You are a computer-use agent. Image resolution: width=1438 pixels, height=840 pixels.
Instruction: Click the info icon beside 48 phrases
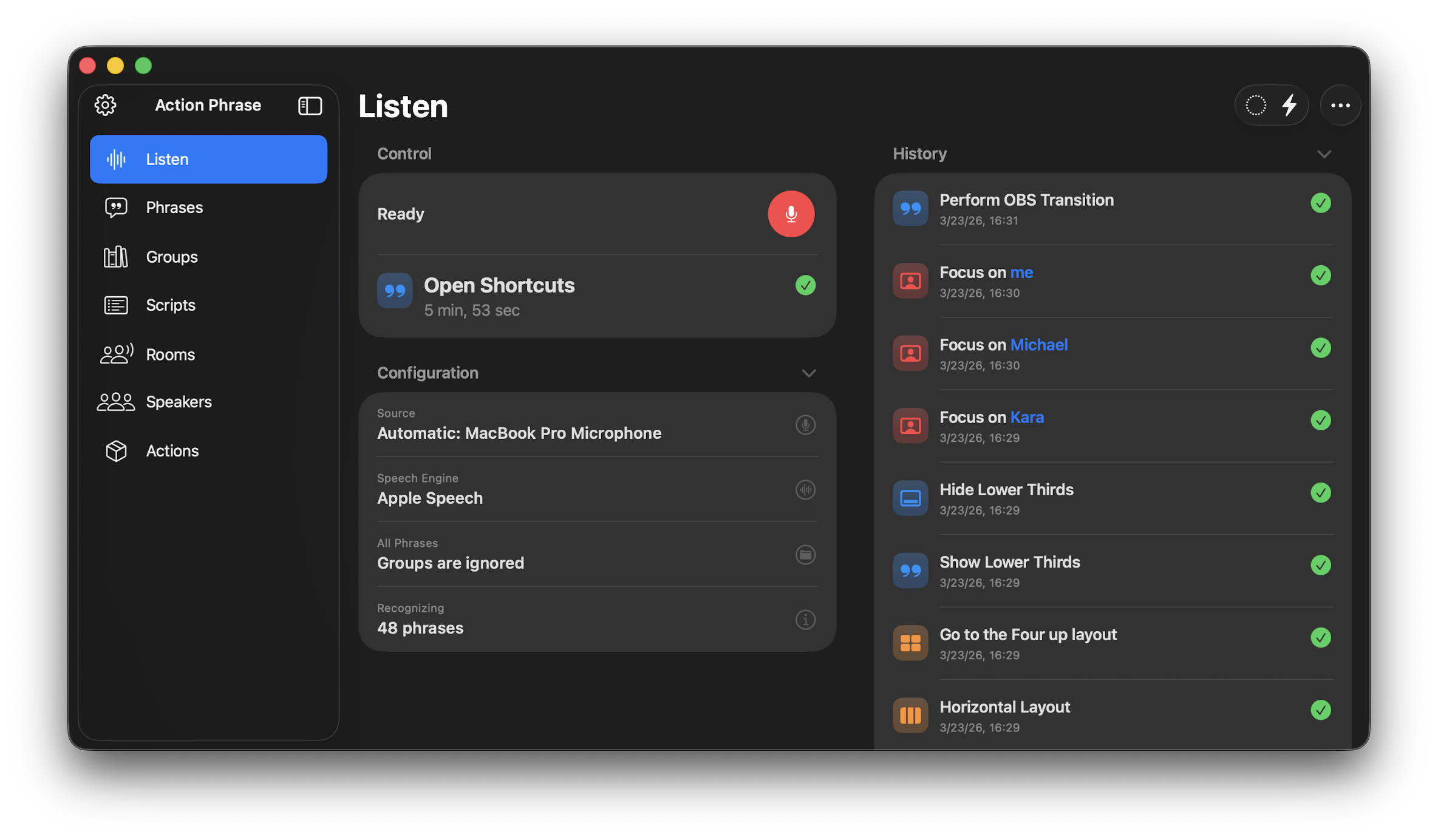point(805,619)
